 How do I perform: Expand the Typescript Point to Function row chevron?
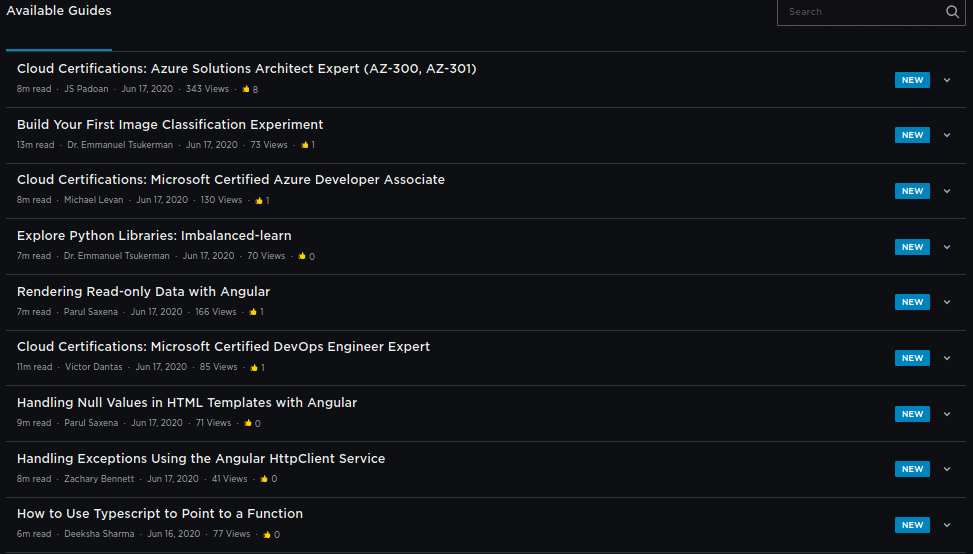click(x=947, y=525)
